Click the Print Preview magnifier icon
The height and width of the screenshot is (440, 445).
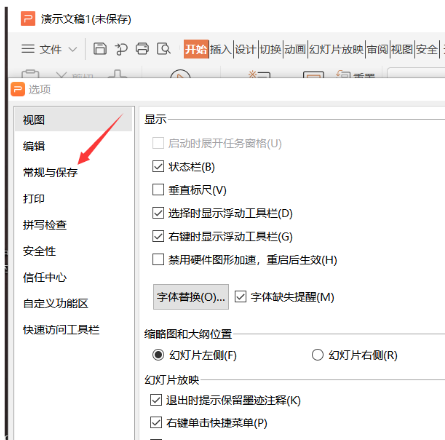(164, 49)
